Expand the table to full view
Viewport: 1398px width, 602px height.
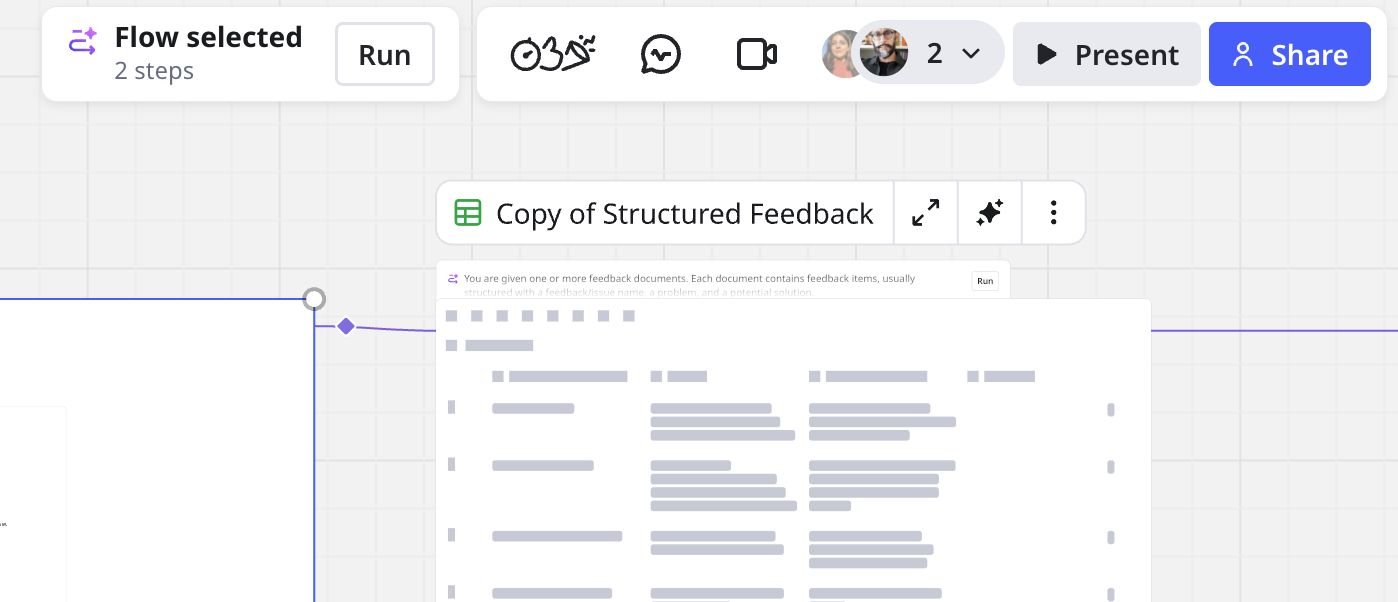(x=925, y=213)
